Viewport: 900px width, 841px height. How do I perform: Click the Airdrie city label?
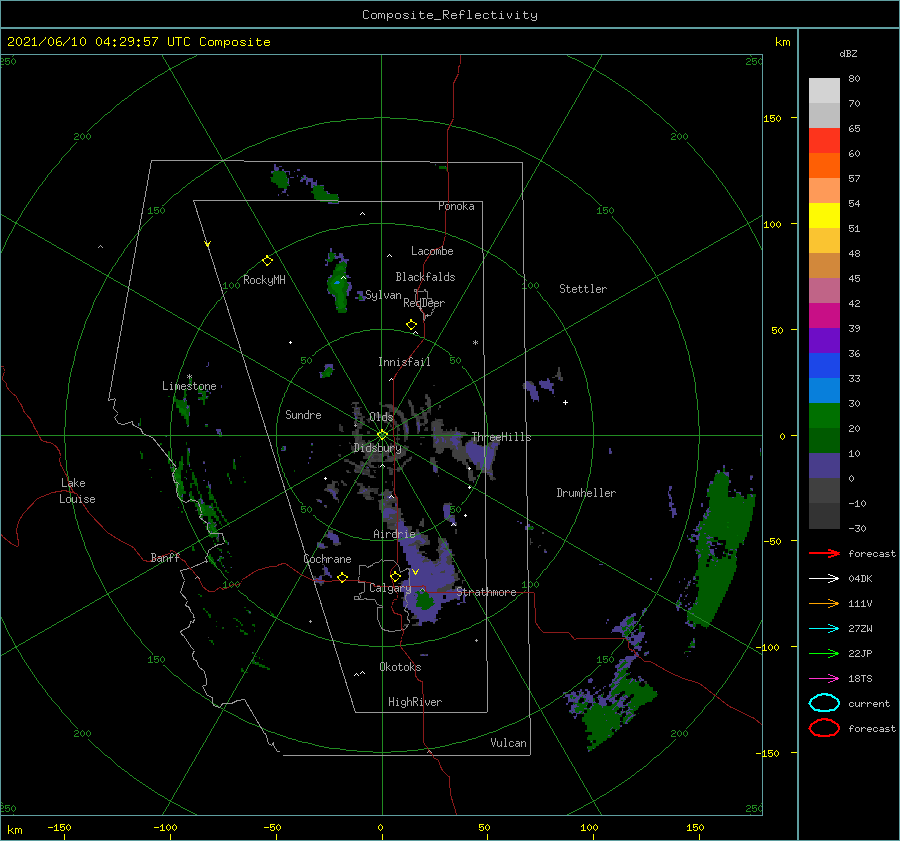(394, 534)
